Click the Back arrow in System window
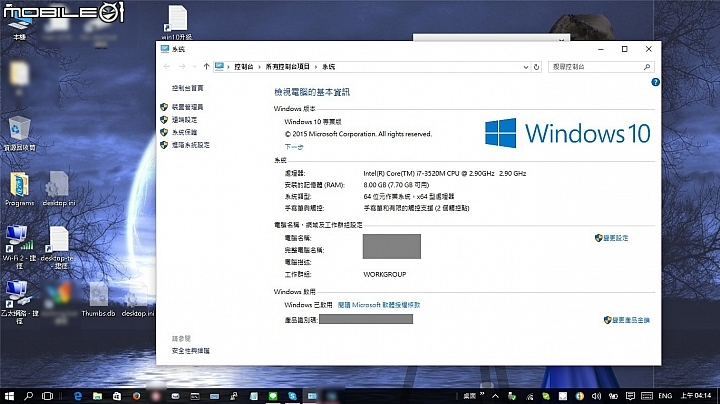 [x=167, y=67]
